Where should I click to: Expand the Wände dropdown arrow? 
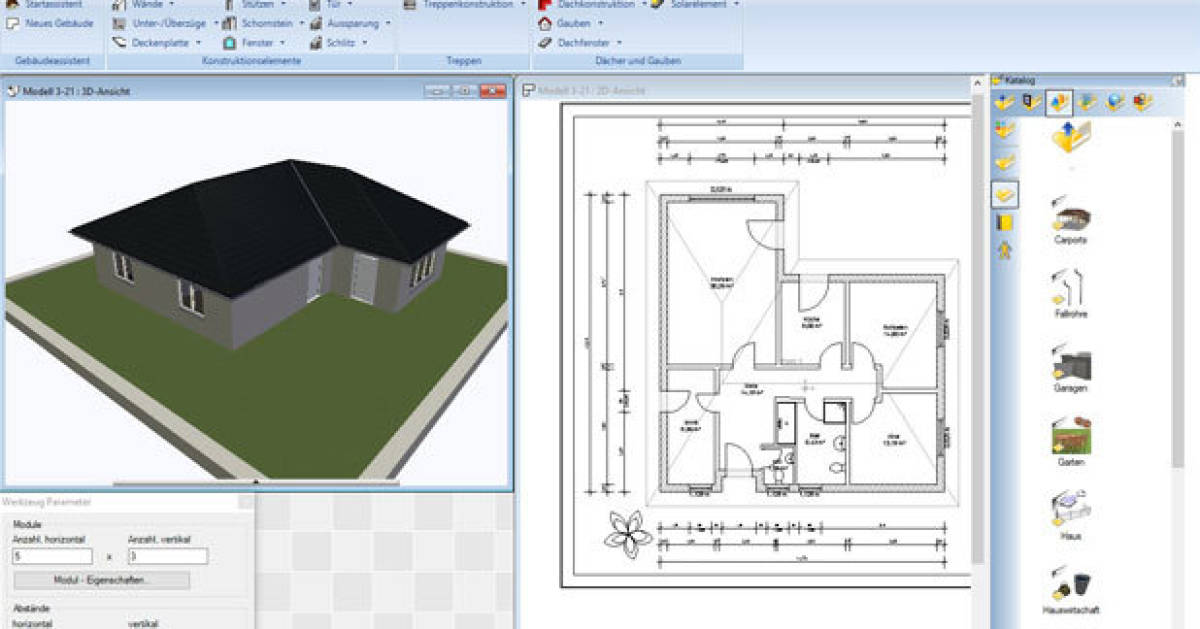coord(171,4)
